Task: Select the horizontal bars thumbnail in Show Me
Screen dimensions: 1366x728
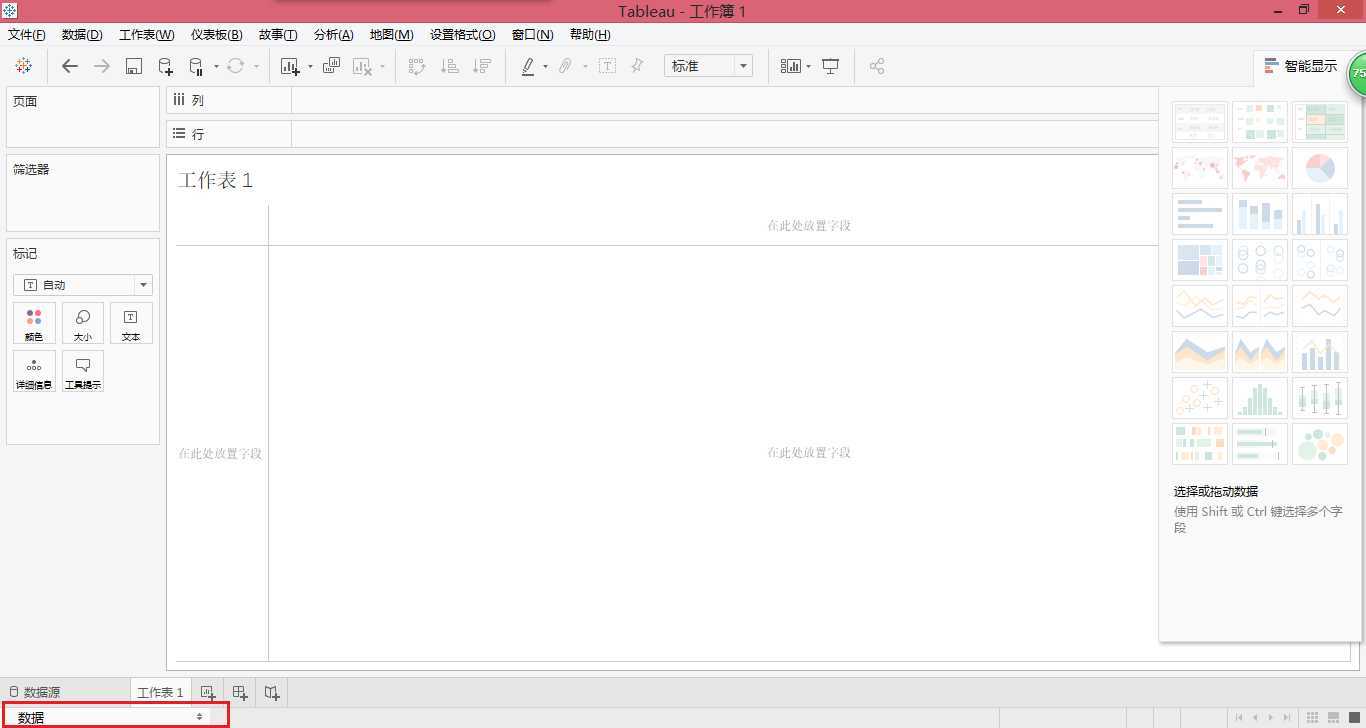Action: tap(1200, 214)
